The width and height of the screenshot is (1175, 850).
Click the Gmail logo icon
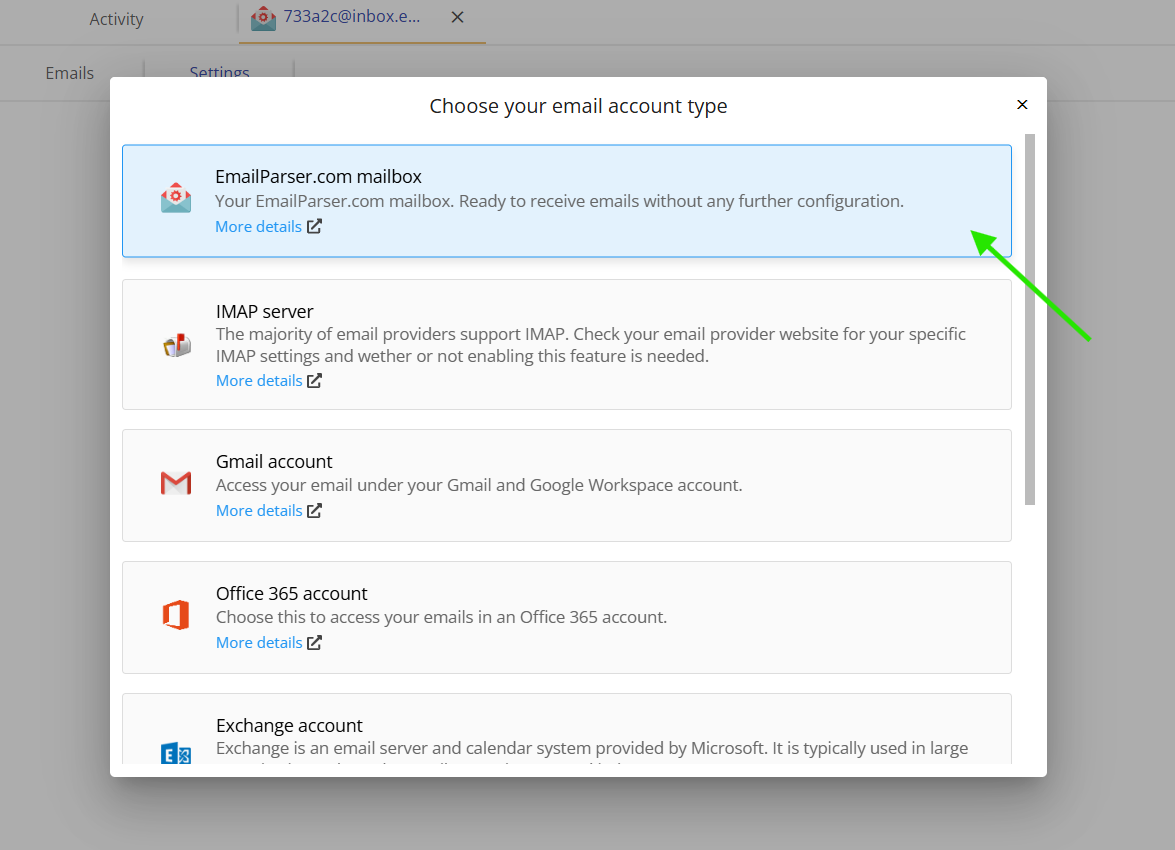pyautogui.click(x=176, y=483)
